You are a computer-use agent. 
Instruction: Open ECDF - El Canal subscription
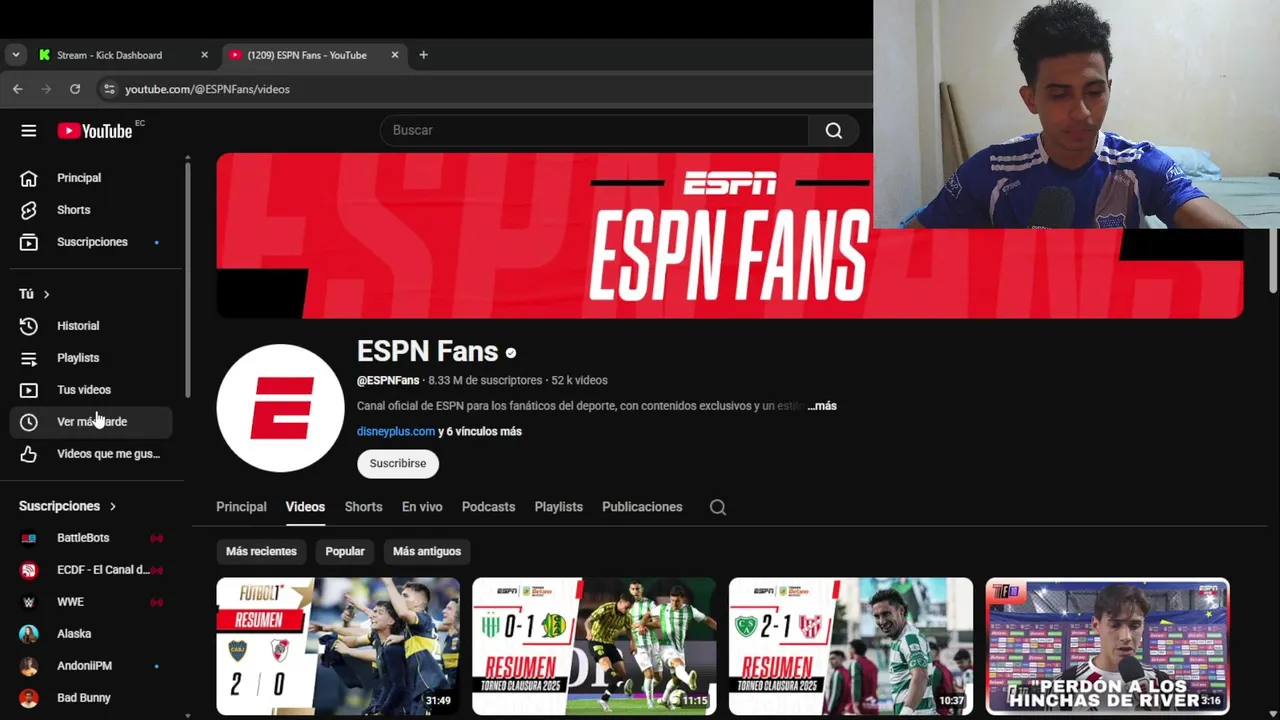pyautogui.click(x=92, y=570)
